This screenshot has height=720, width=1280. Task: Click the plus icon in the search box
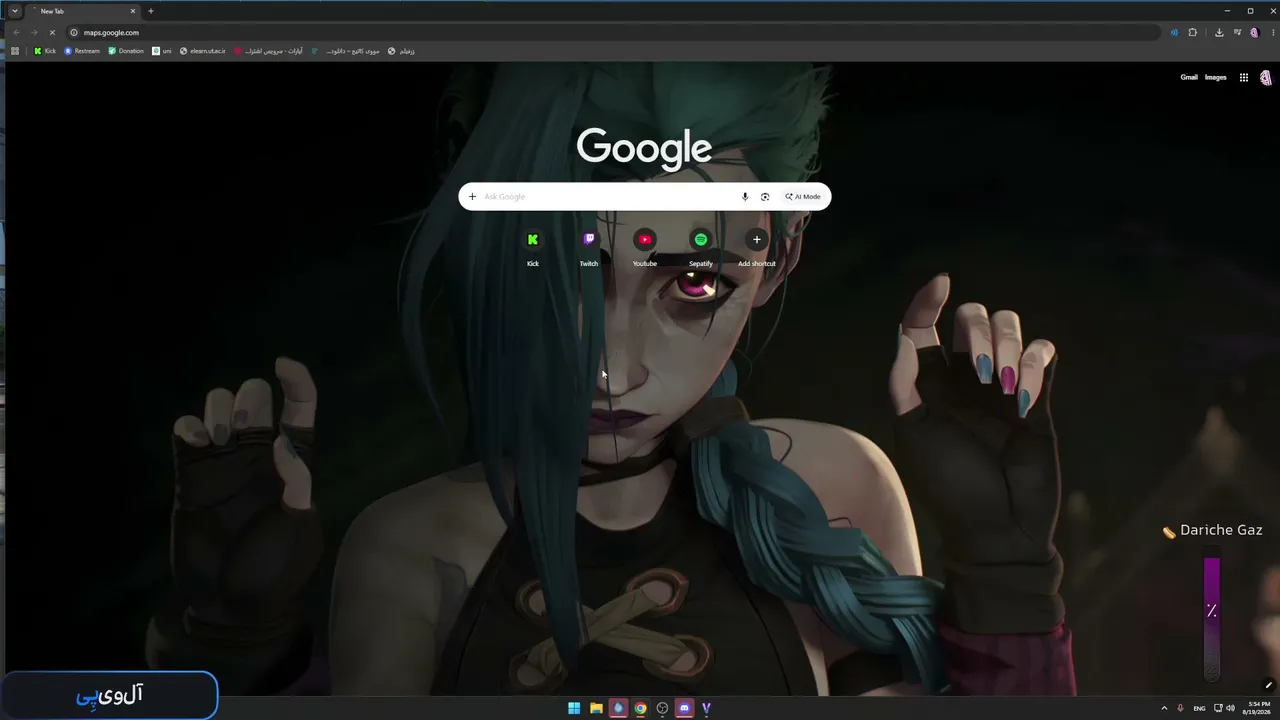(x=472, y=197)
